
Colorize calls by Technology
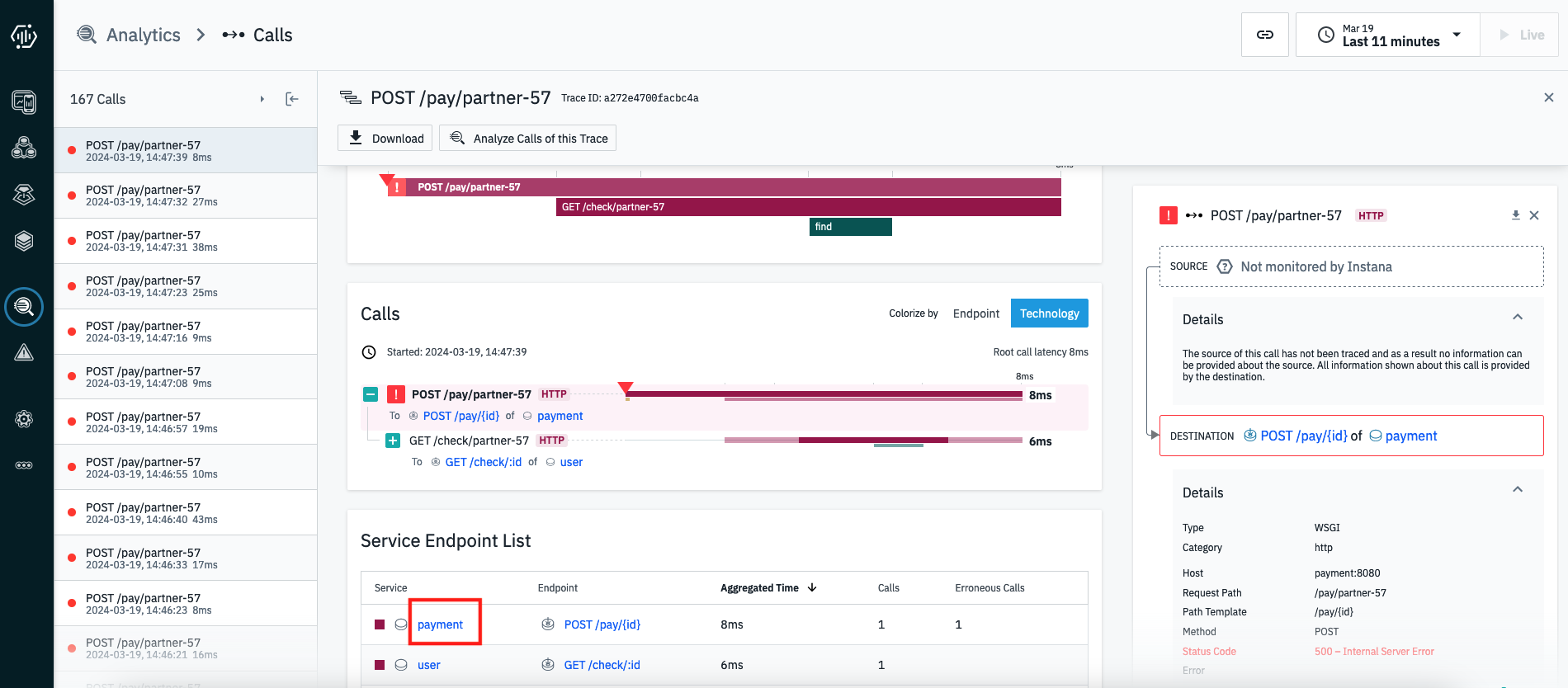1049,313
